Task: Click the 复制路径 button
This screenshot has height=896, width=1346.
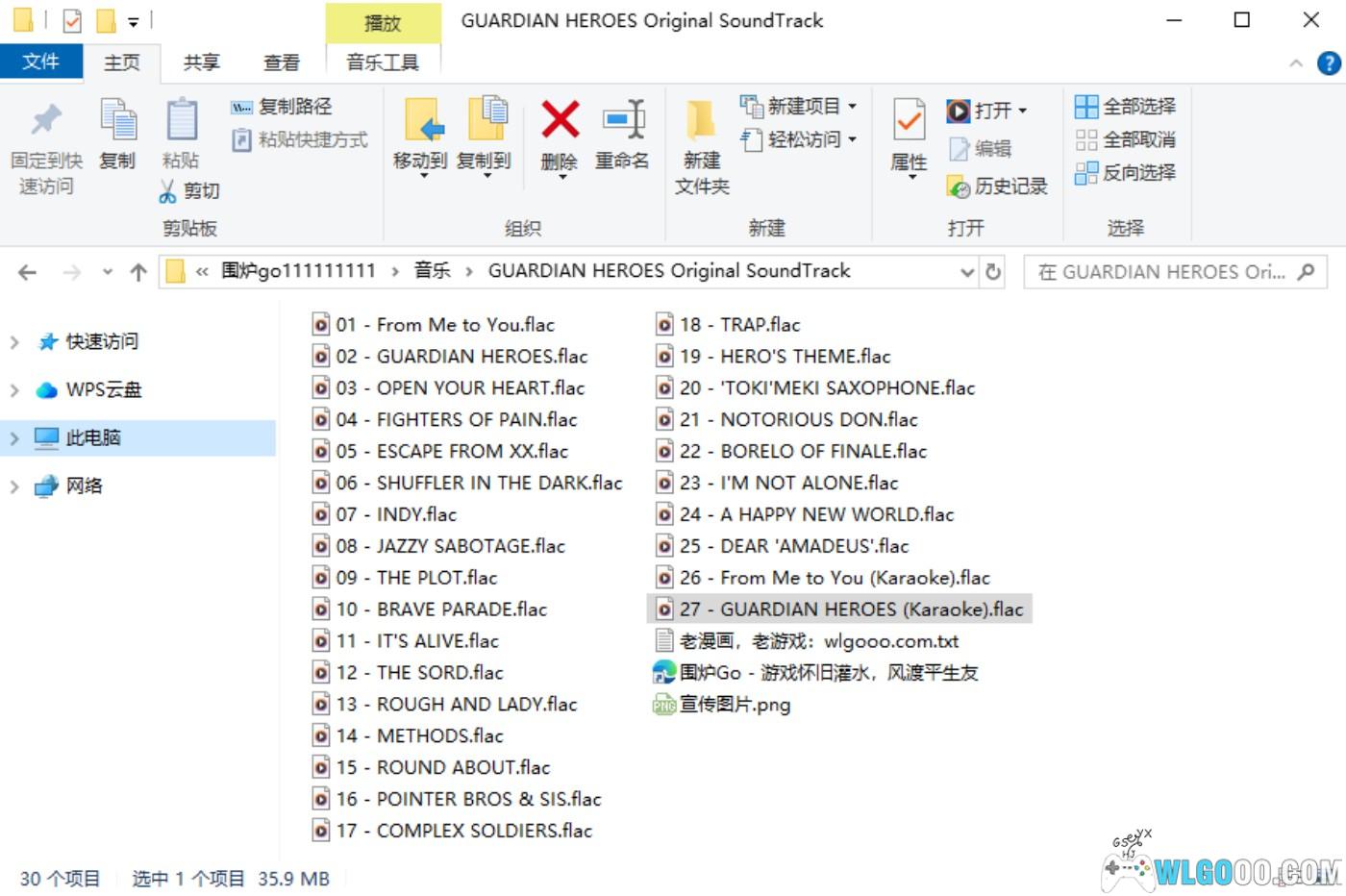Action: point(284,107)
